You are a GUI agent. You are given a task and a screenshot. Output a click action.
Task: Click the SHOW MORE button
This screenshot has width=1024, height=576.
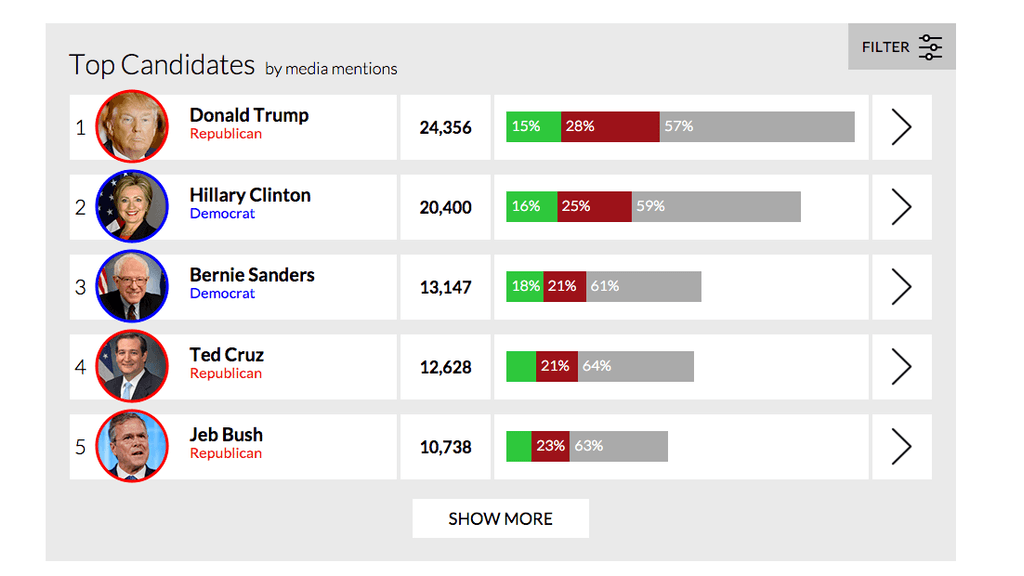coord(500,519)
